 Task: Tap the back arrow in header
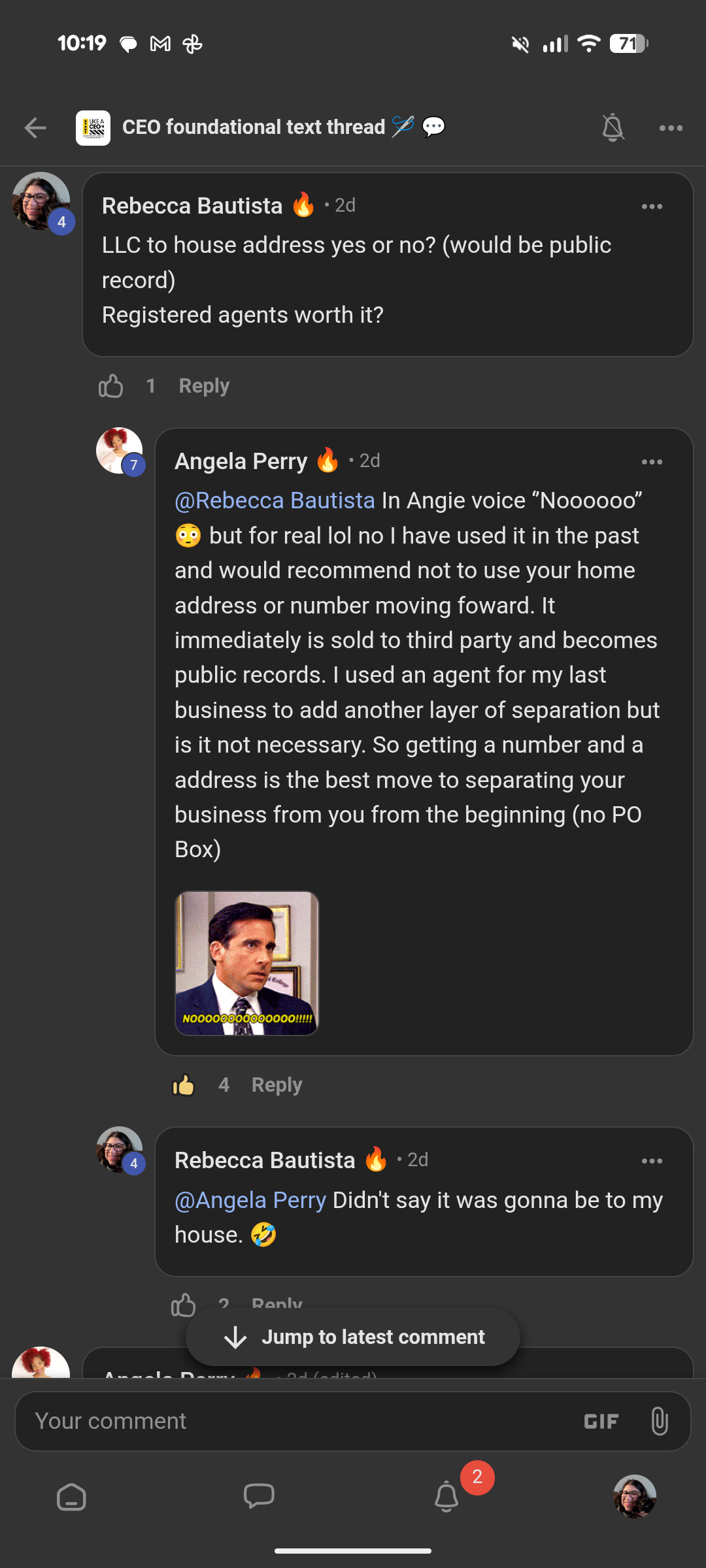click(x=35, y=127)
